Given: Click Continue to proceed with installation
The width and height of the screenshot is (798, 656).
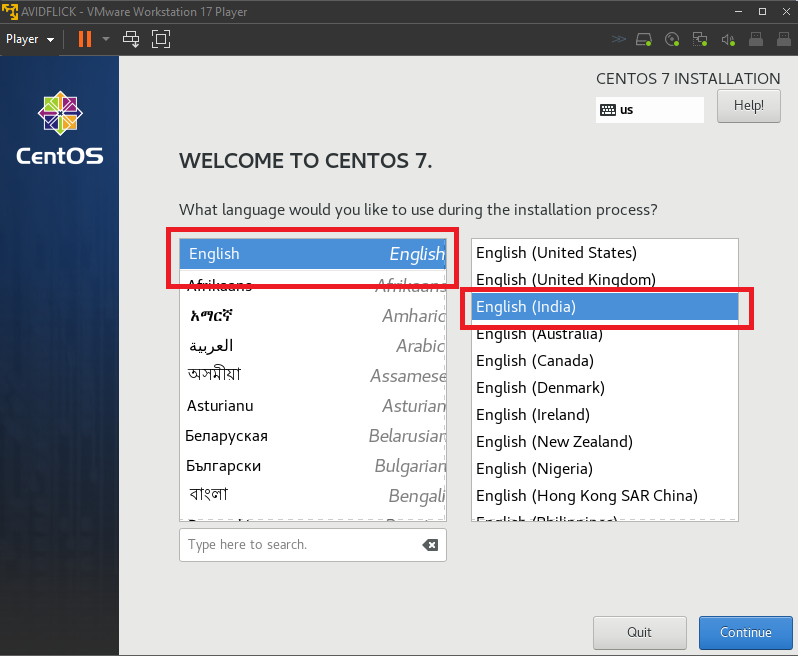Looking at the screenshot, I should (x=745, y=632).
